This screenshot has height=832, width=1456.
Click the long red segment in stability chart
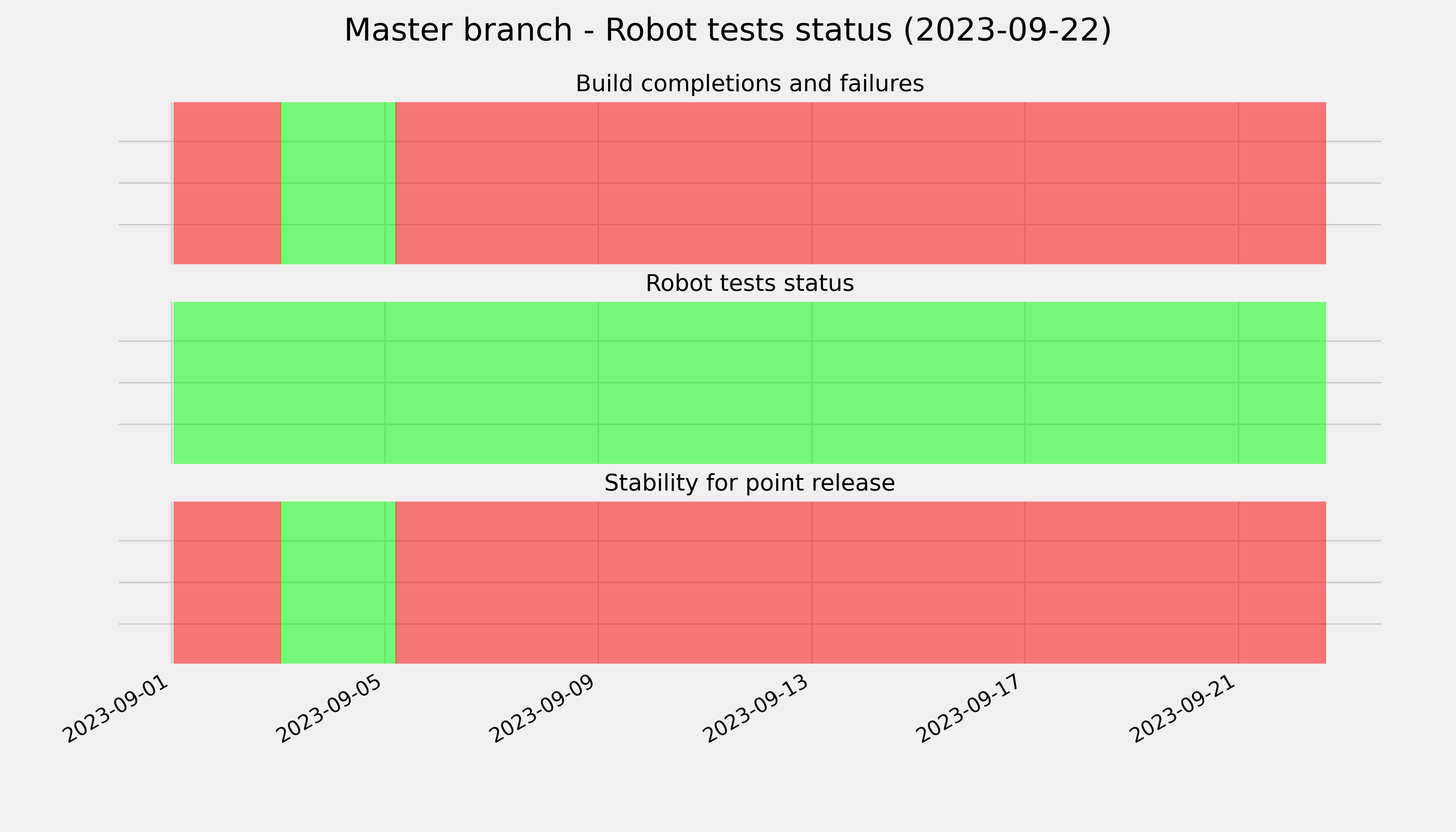pos(860,582)
